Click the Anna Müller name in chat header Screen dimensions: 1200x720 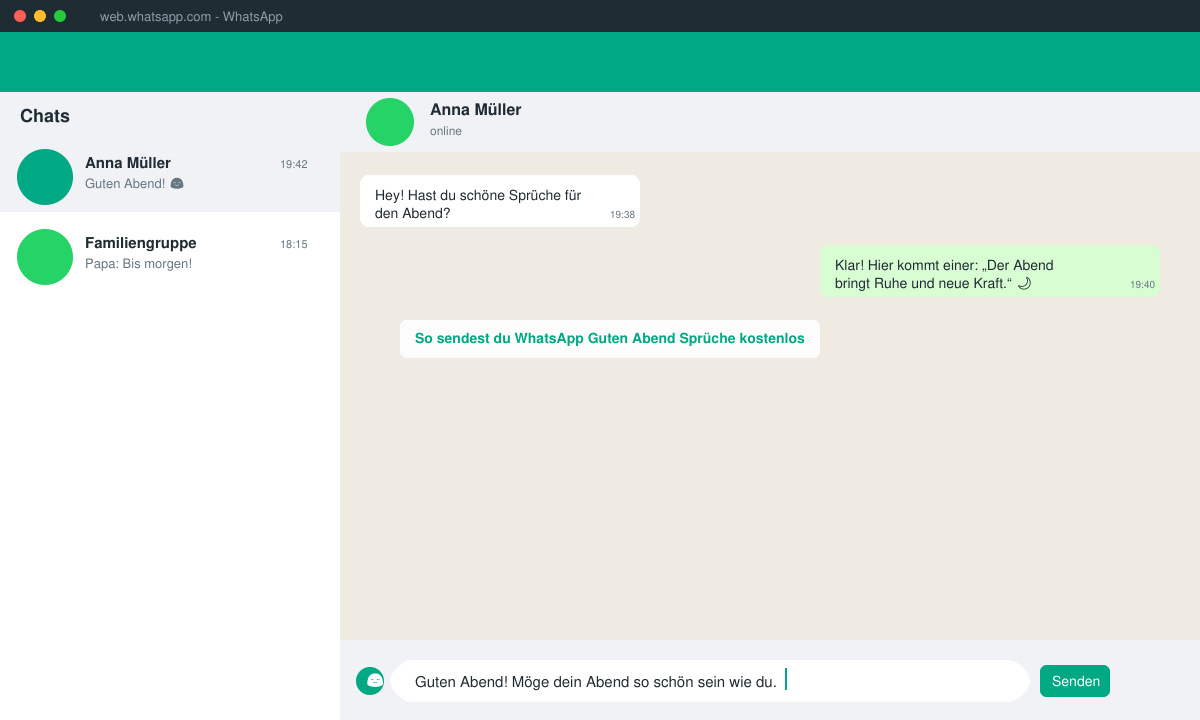(476, 110)
